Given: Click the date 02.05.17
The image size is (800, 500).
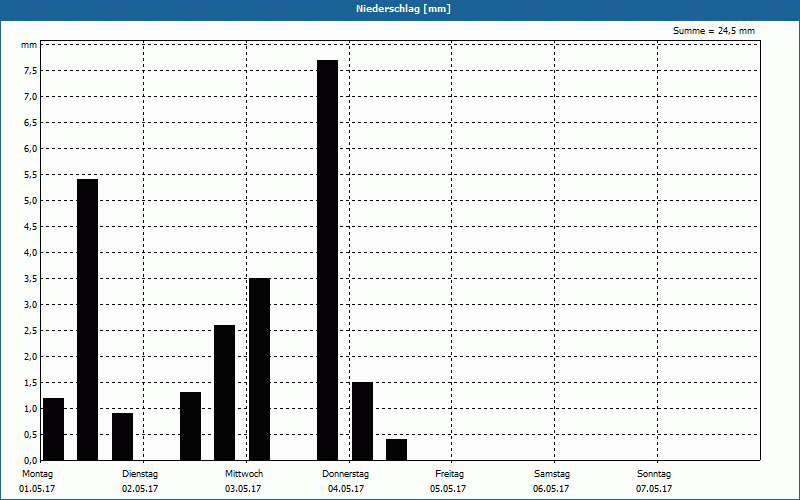Looking at the screenshot, I should [x=140, y=489].
